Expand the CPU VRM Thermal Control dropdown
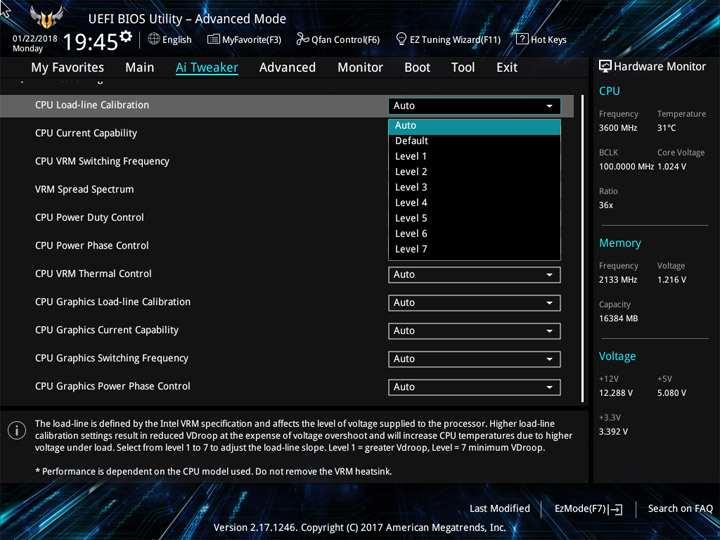The width and height of the screenshot is (720, 540). point(474,275)
